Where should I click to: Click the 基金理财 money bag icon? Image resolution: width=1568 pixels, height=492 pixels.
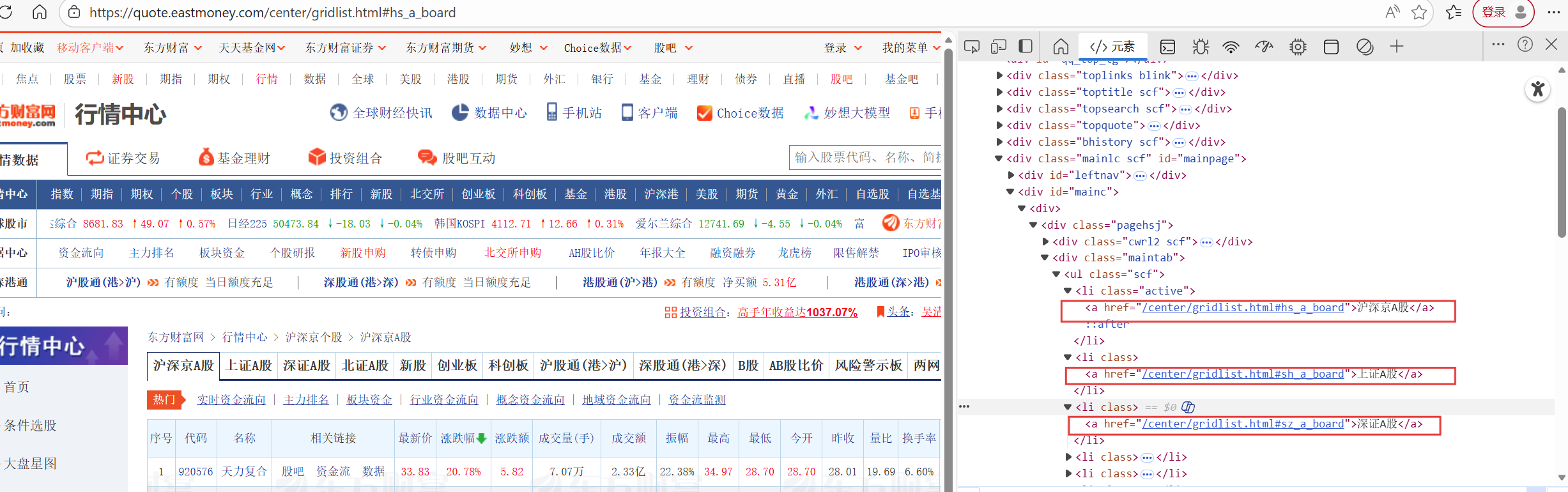click(x=206, y=157)
